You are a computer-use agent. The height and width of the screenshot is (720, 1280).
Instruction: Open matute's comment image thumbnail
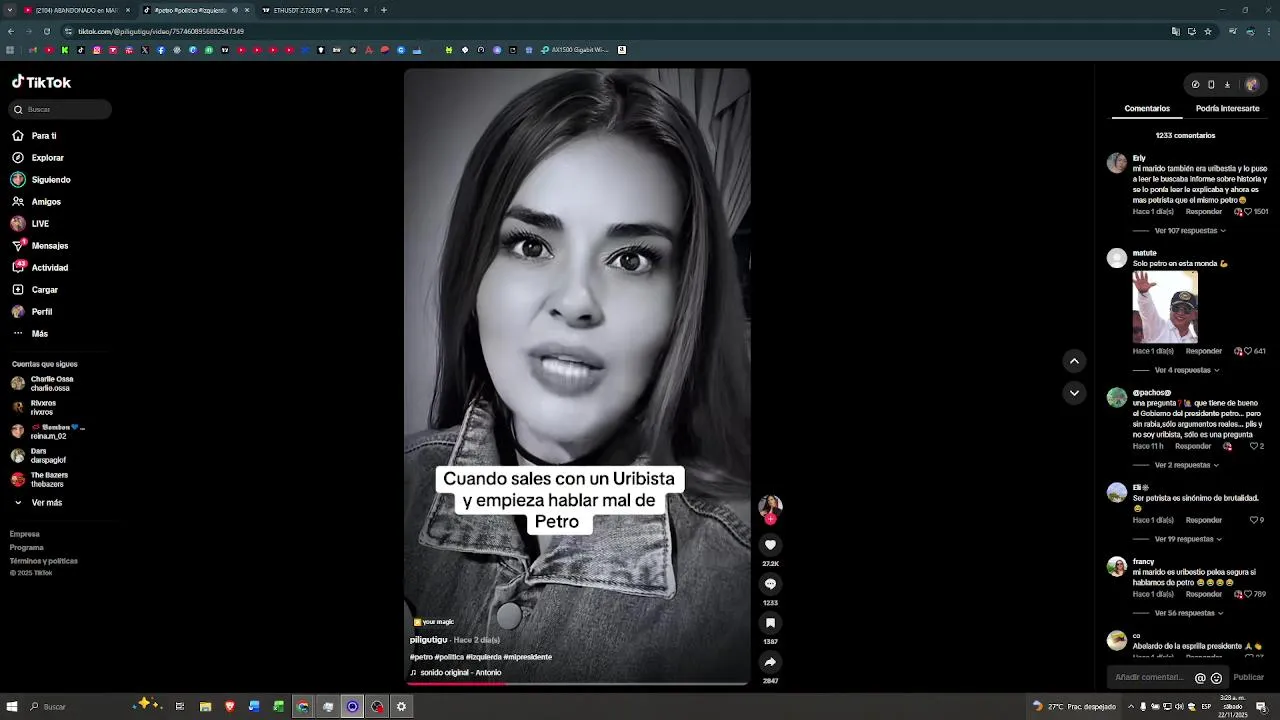1165,307
